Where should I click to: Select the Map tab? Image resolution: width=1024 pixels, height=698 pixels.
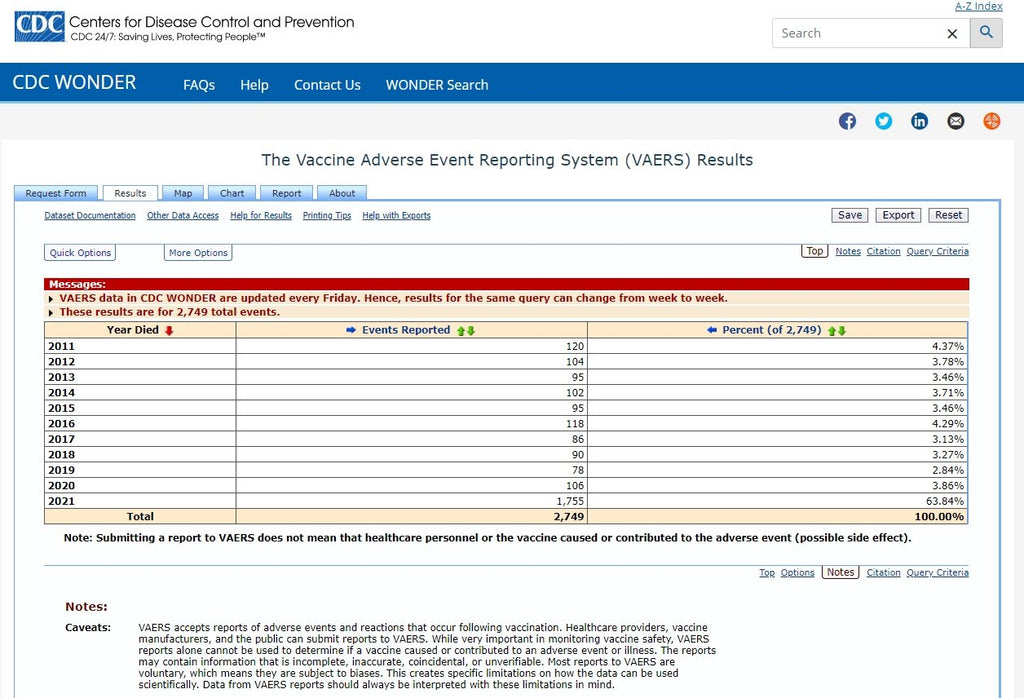183,193
